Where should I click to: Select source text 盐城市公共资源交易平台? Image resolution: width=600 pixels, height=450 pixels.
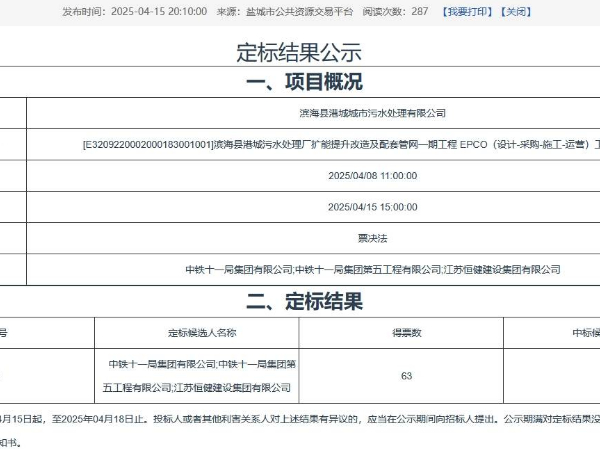pyautogui.click(x=299, y=12)
